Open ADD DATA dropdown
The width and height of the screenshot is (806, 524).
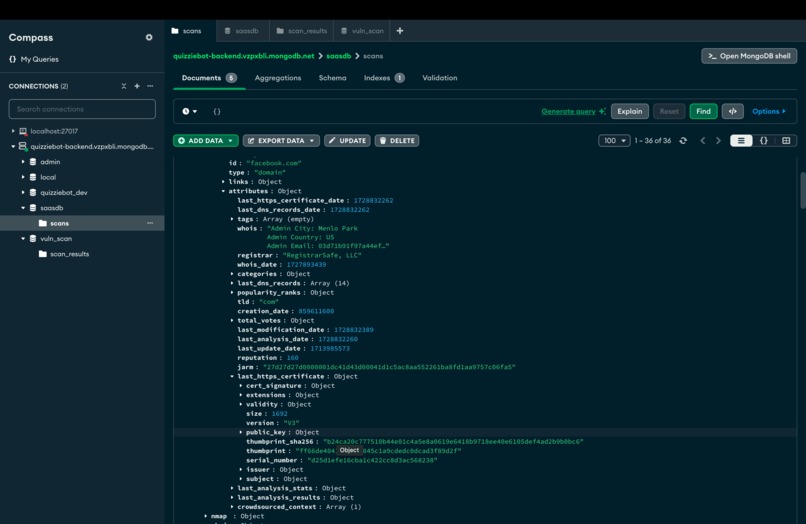pos(206,140)
